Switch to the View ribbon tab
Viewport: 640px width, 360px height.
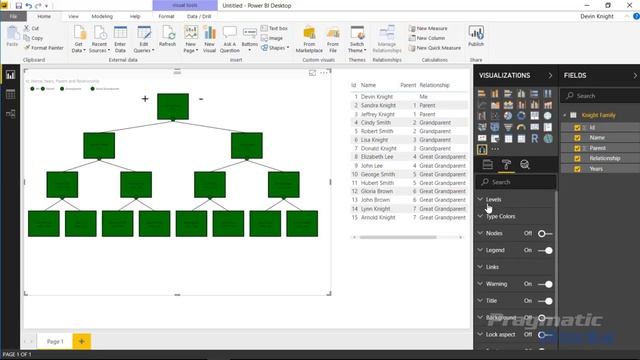tap(73, 16)
